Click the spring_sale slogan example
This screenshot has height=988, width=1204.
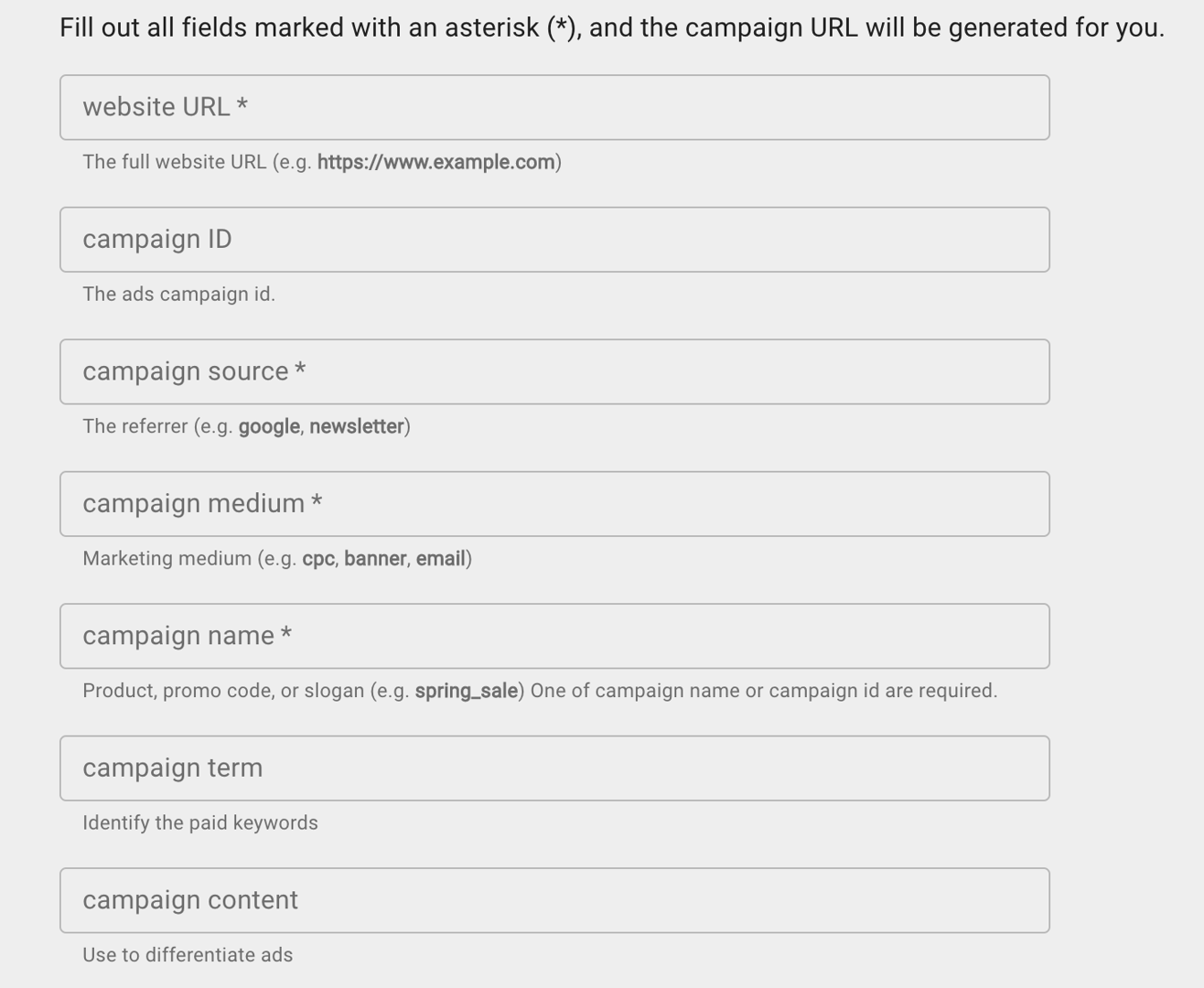[467, 690]
